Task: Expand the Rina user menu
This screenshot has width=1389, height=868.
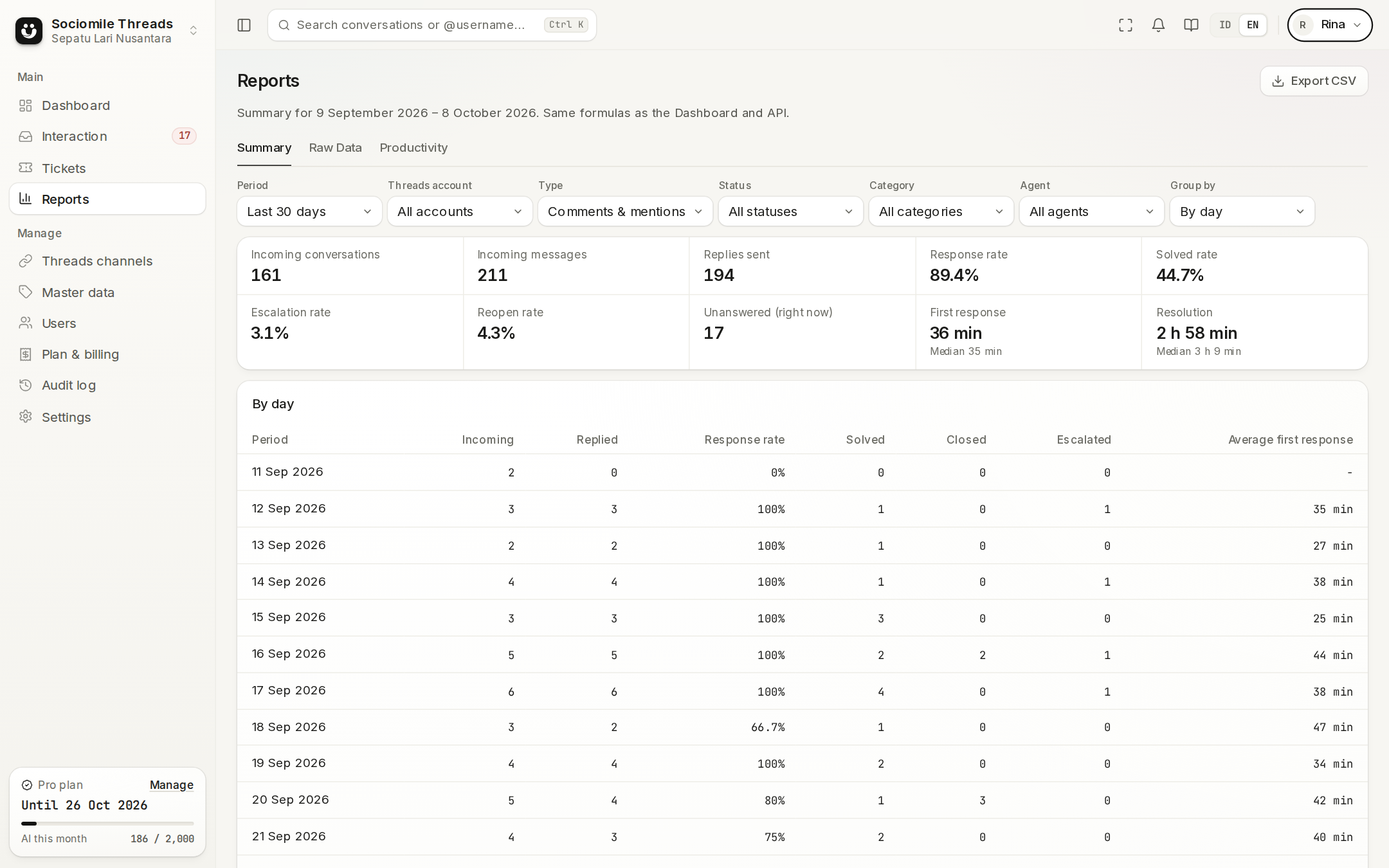Action: point(1329,25)
